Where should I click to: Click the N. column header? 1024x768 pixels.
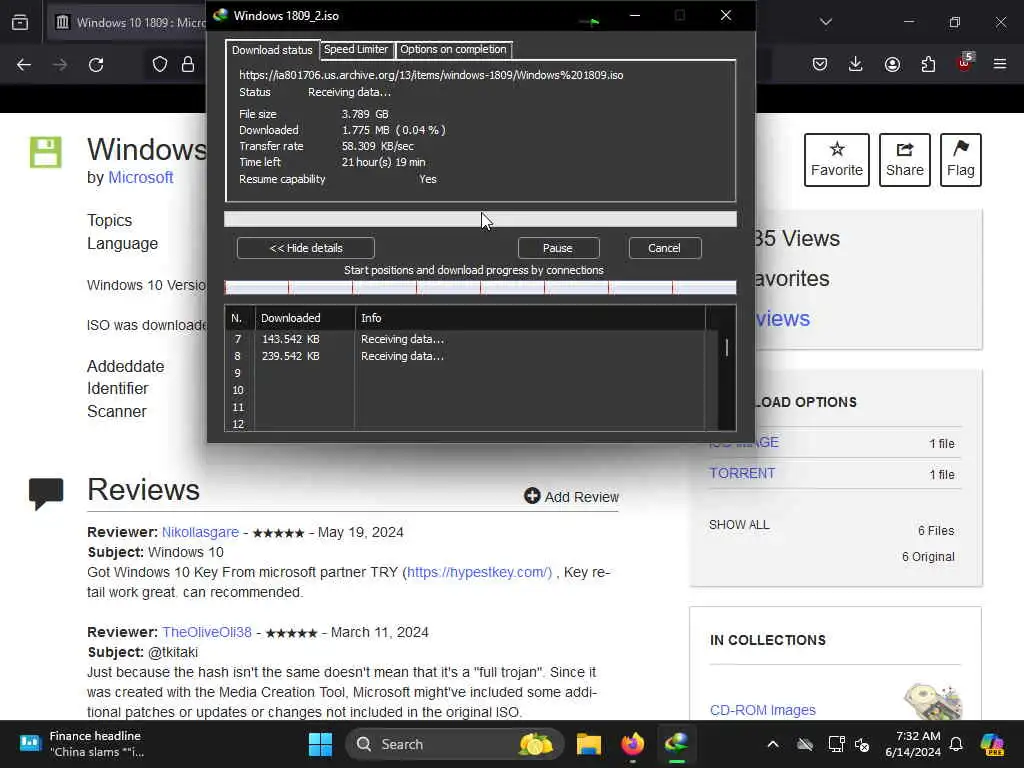pos(240,318)
